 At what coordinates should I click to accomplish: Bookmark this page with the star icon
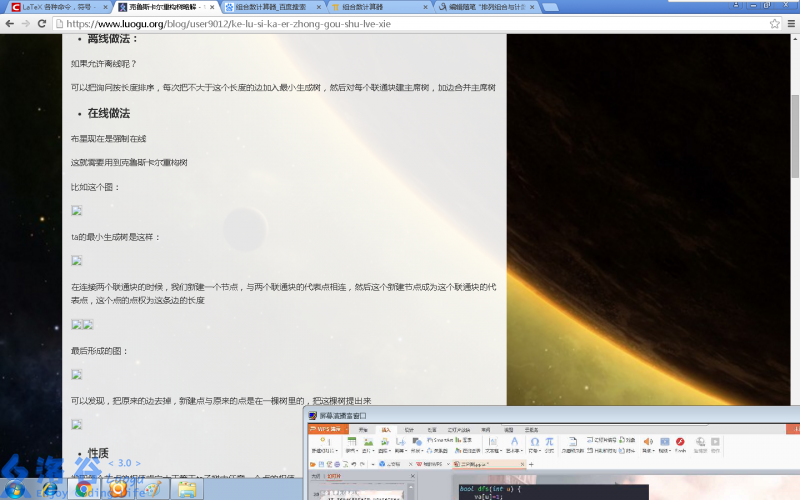coord(774,23)
